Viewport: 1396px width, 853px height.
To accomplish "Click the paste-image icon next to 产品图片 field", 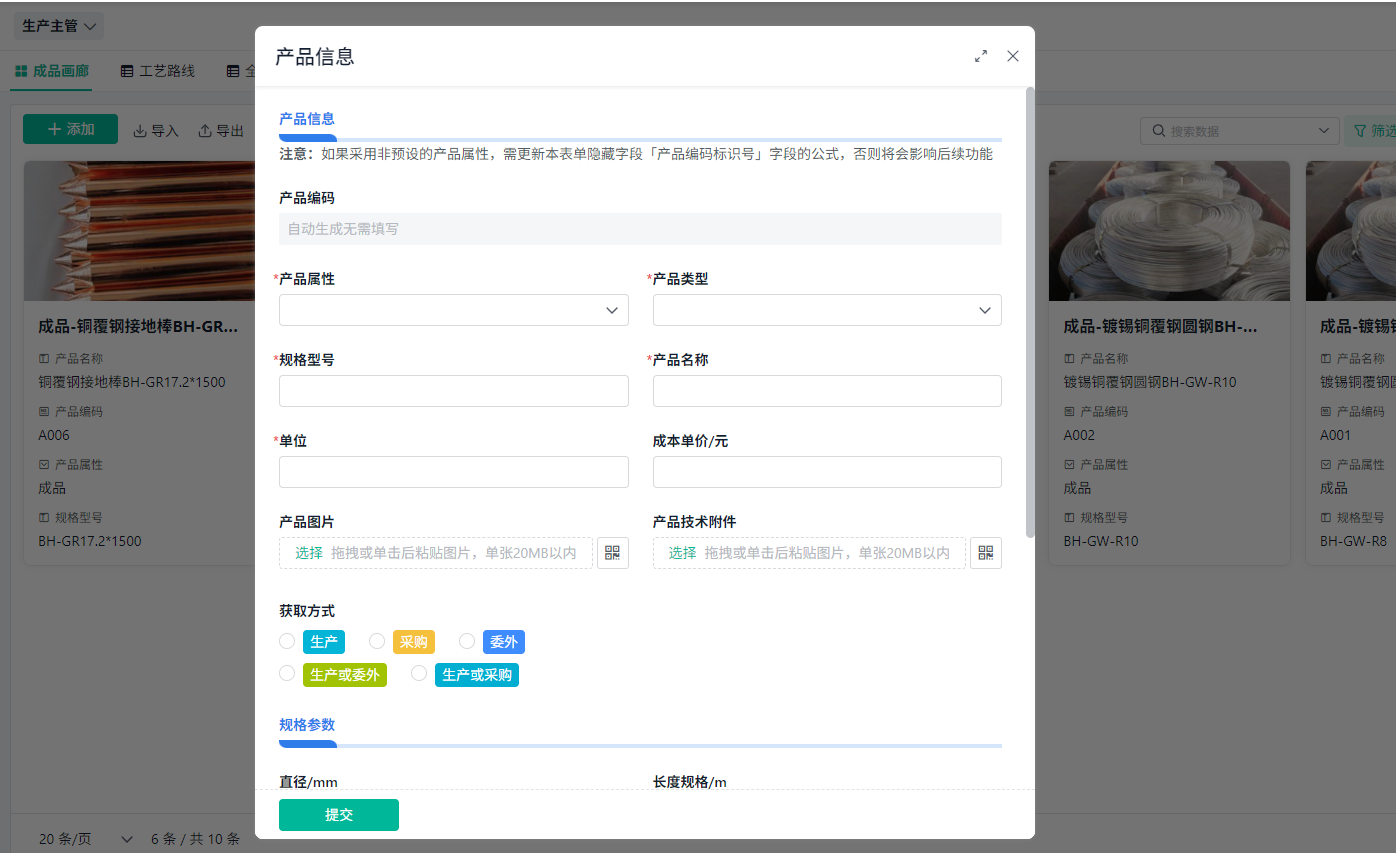I will pyautogui.click(x=612, y=552).
